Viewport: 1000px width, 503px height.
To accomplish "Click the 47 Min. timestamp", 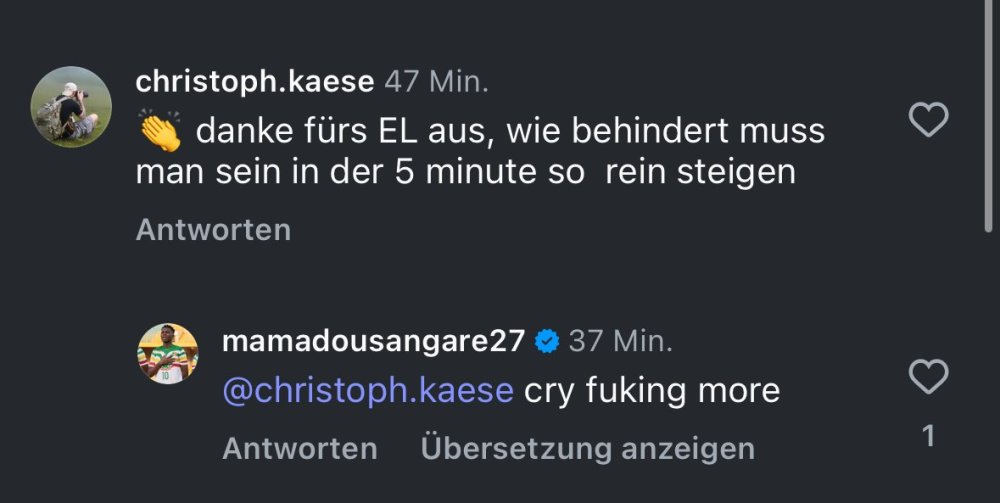I will (437, 82).
